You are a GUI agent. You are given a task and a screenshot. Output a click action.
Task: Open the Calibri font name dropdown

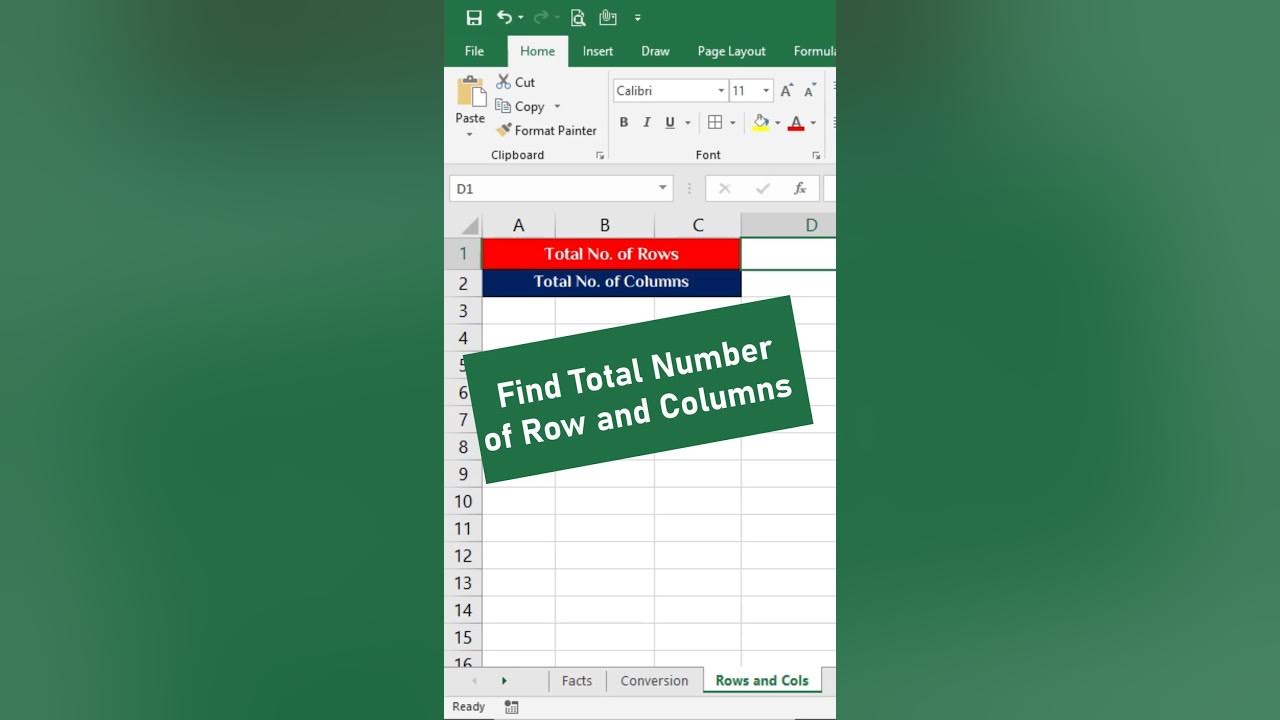pyautogui.click(x=721, y=91)
